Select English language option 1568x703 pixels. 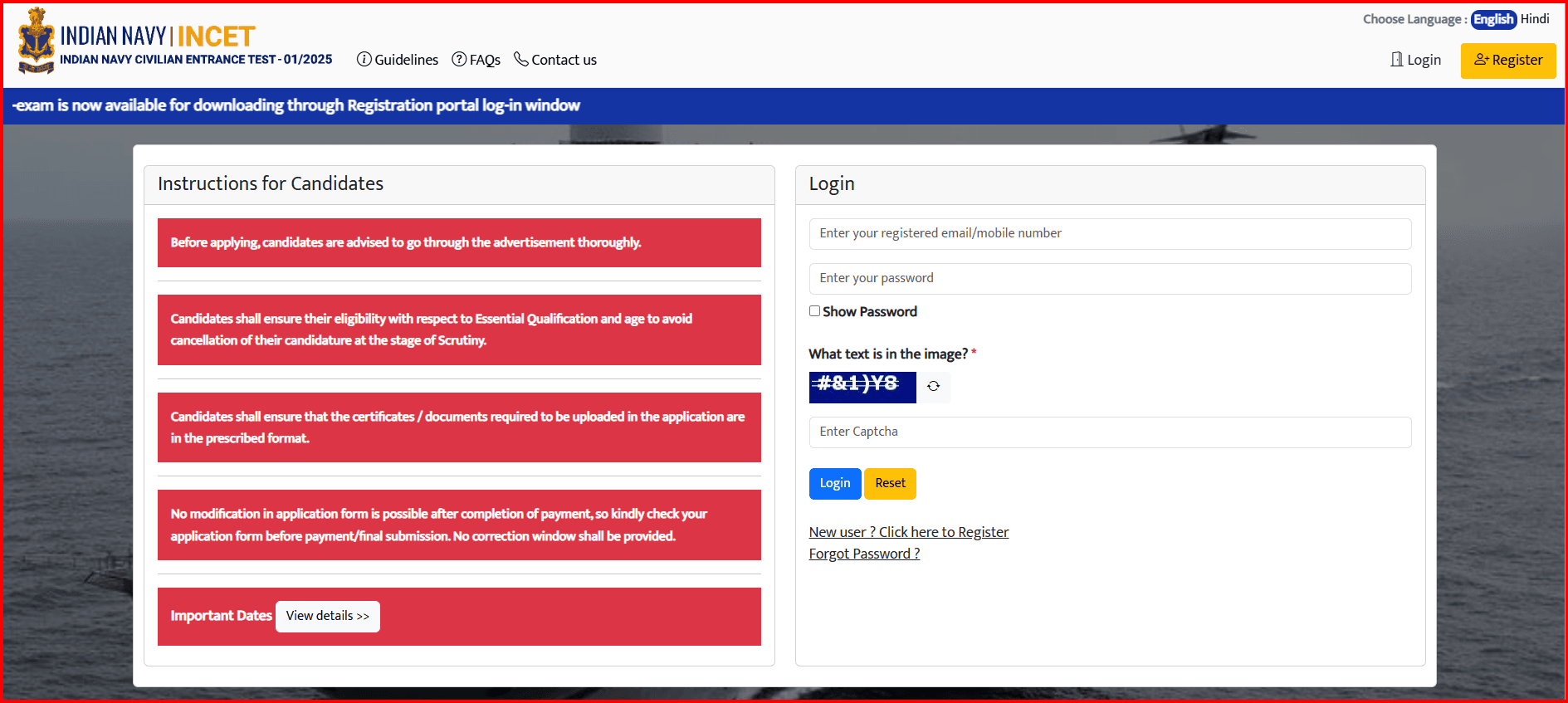[1493, 19]
